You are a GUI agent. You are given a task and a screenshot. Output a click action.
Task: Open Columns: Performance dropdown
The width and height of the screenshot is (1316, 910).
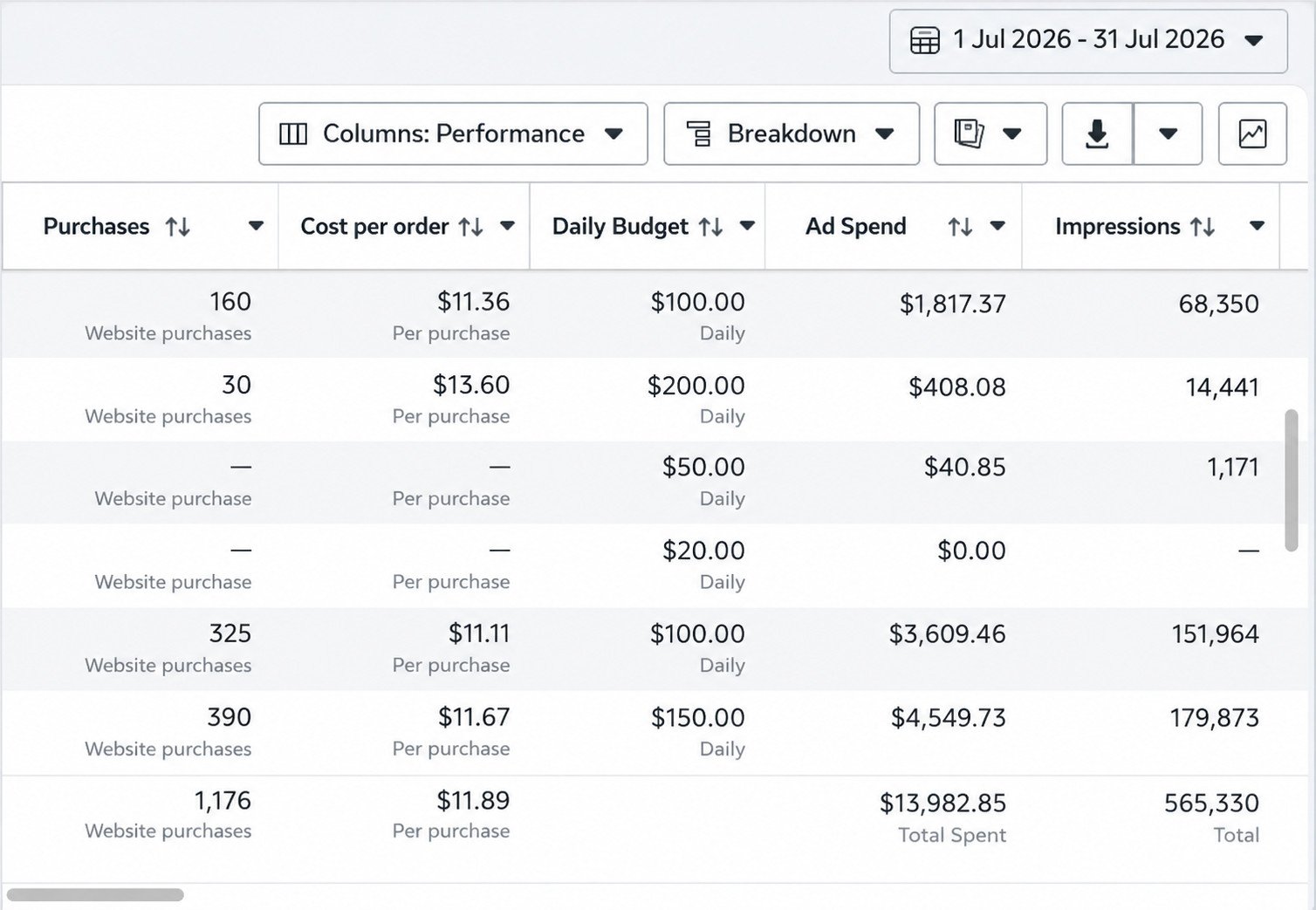tap(453, 133)
